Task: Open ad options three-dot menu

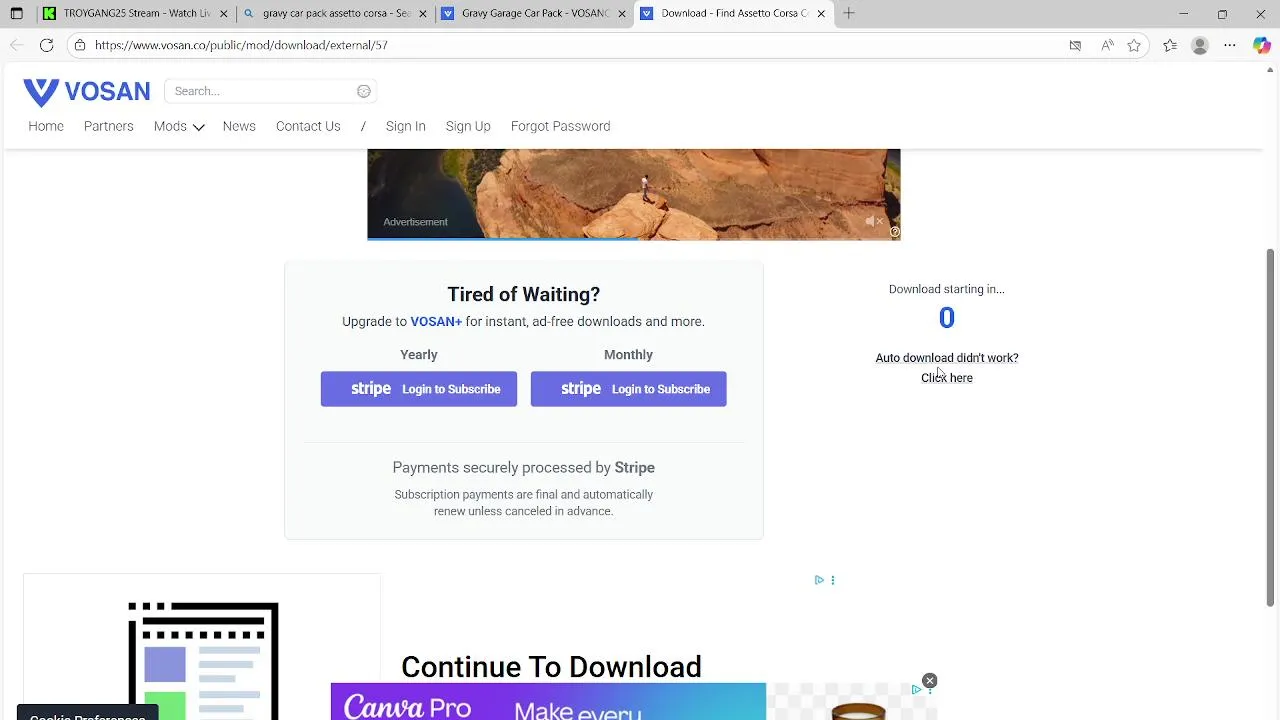Action: [833, 580]
